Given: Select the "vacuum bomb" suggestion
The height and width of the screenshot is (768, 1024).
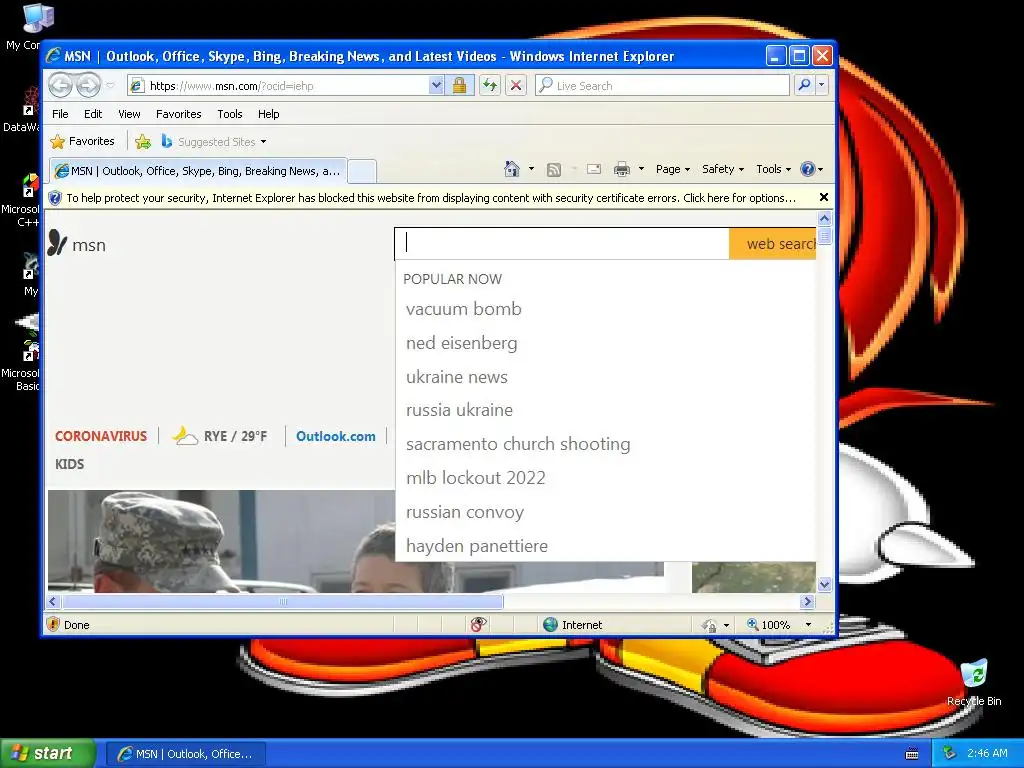Looking at the screenshot, I should click(464, 309).
